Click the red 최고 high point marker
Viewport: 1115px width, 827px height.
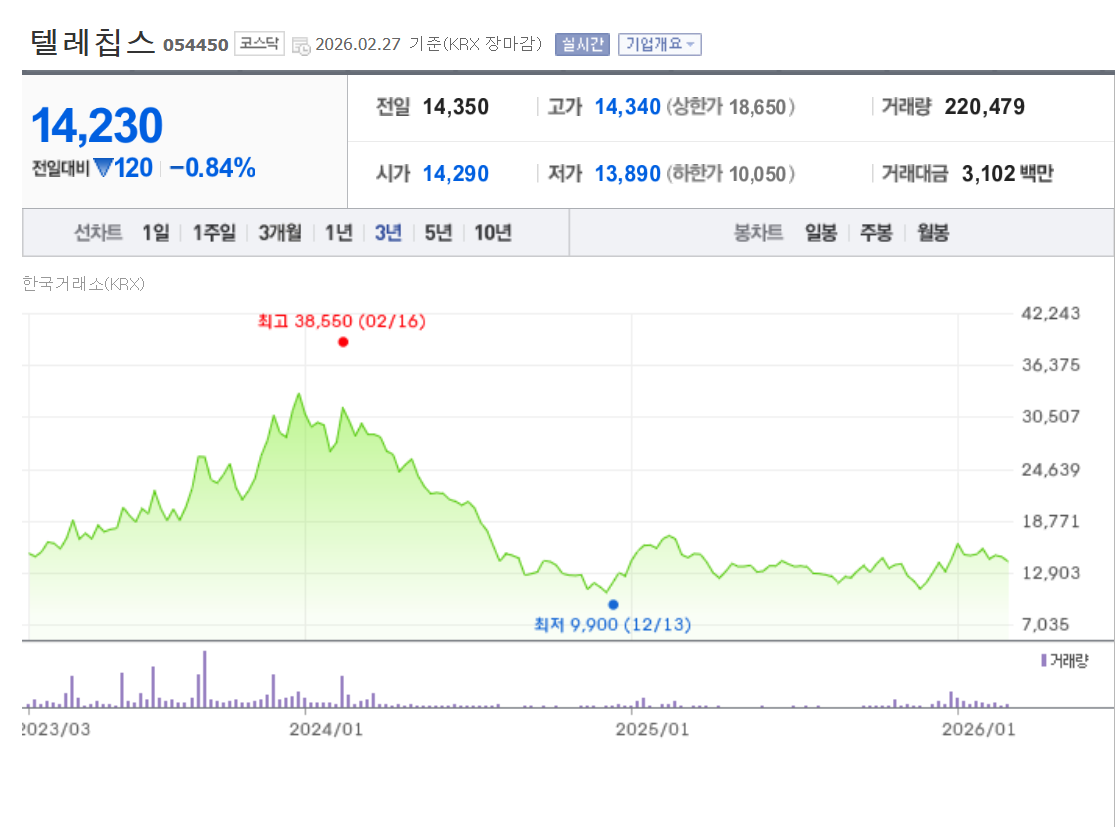pyautogui.click(x=343, y=342)
